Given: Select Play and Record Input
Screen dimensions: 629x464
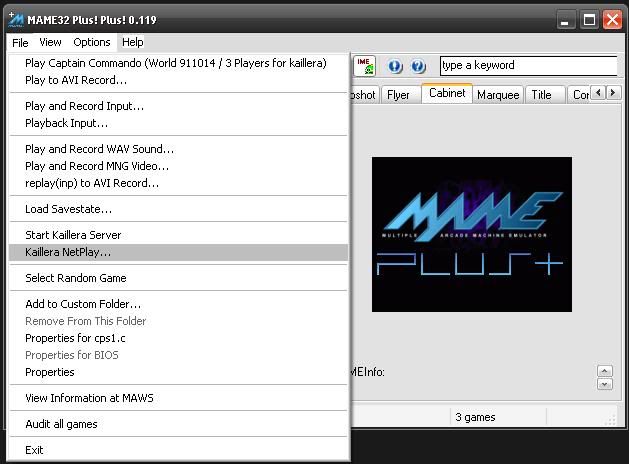Looking at the screenshot, I should point(179,106).
